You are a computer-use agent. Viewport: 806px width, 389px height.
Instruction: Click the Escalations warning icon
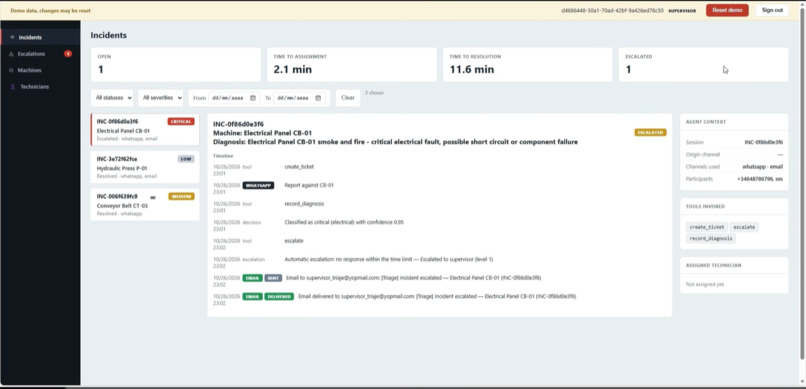(11, 54)
